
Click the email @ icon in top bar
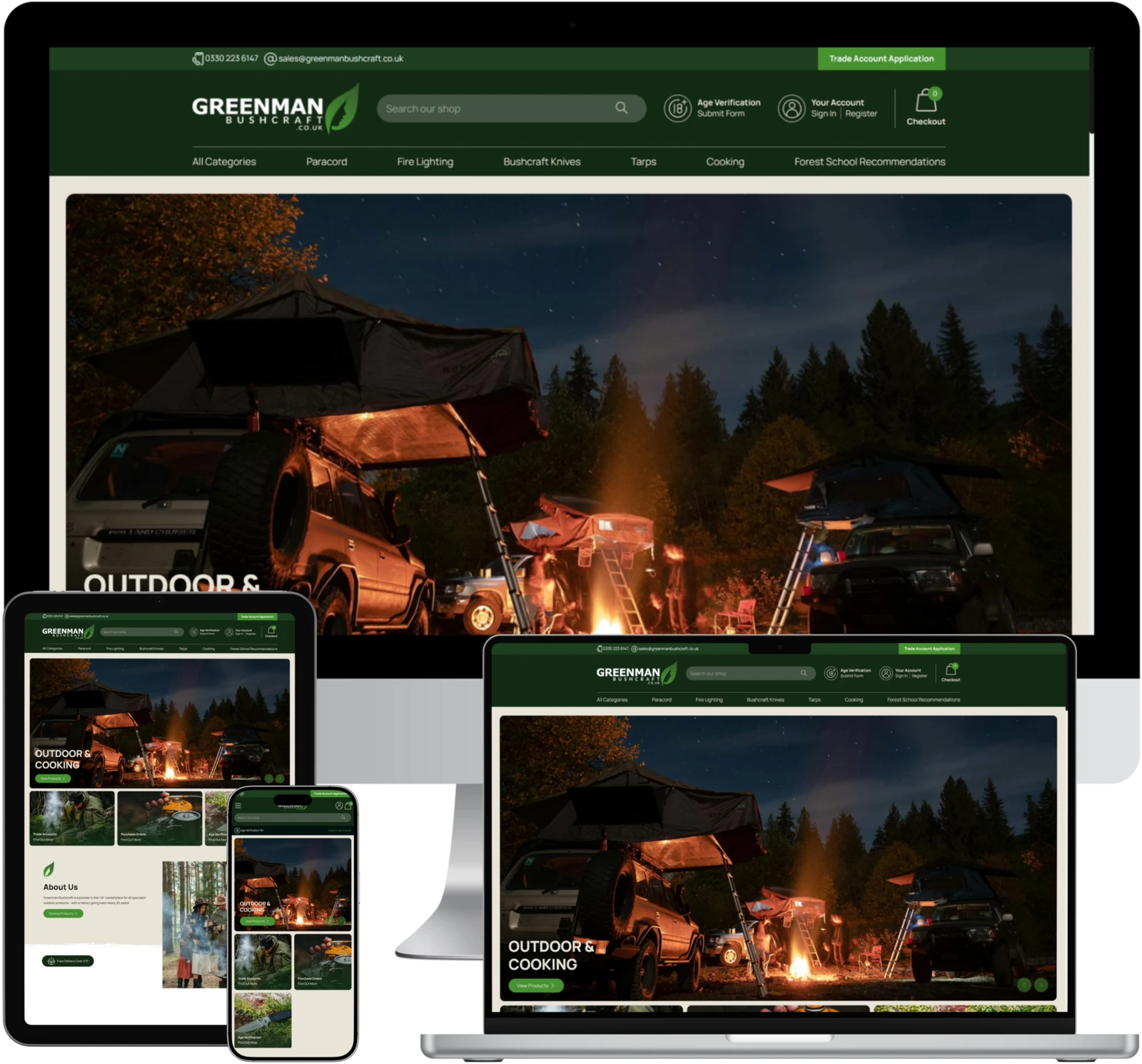[x=271, y=59]
